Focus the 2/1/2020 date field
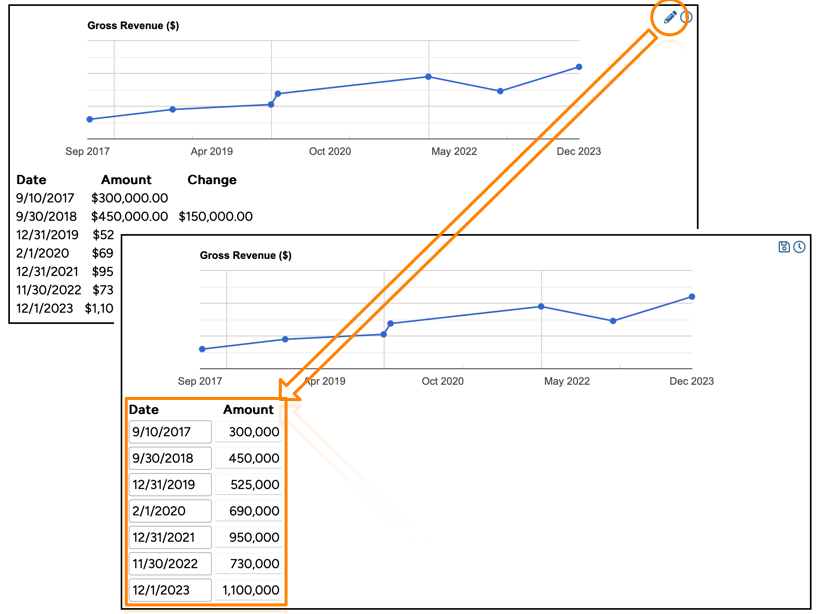Viewport: 819px width, 614px height. point(170,511)
